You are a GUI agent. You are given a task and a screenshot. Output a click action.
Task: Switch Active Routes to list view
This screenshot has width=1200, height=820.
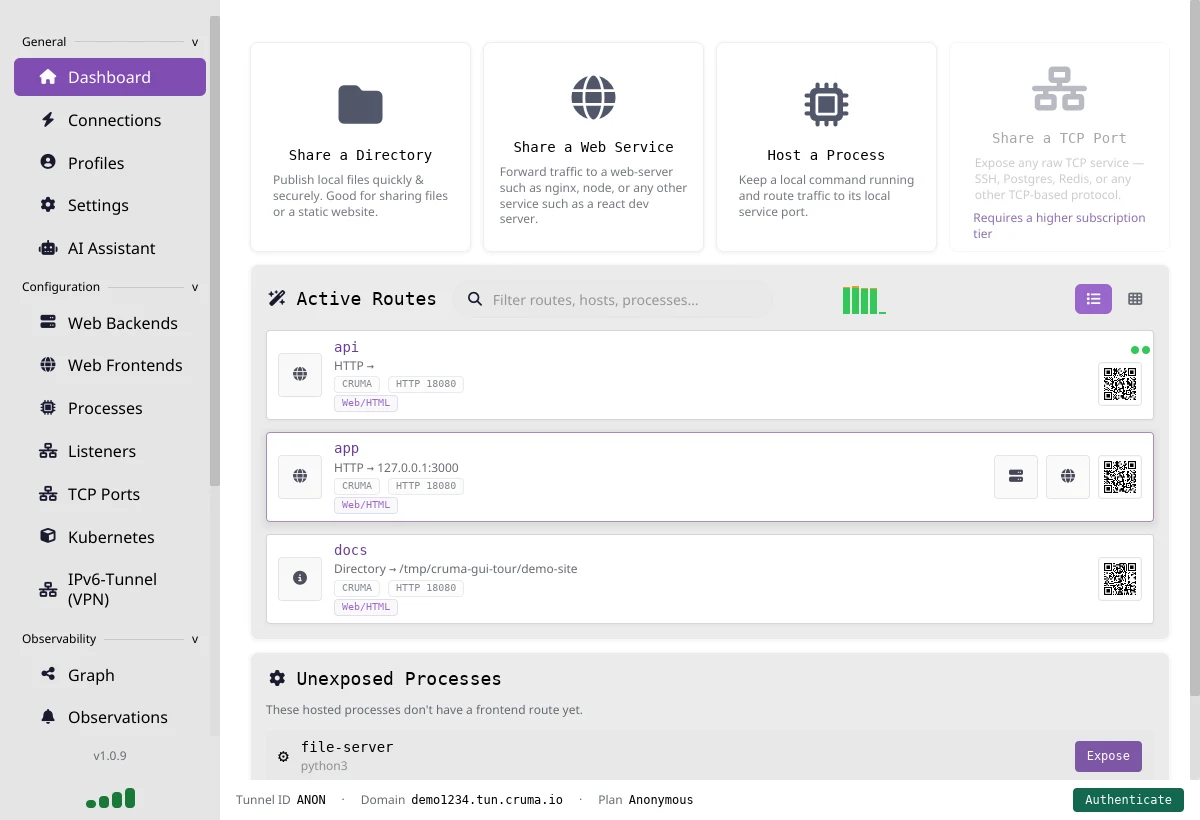pos(1093,299)
